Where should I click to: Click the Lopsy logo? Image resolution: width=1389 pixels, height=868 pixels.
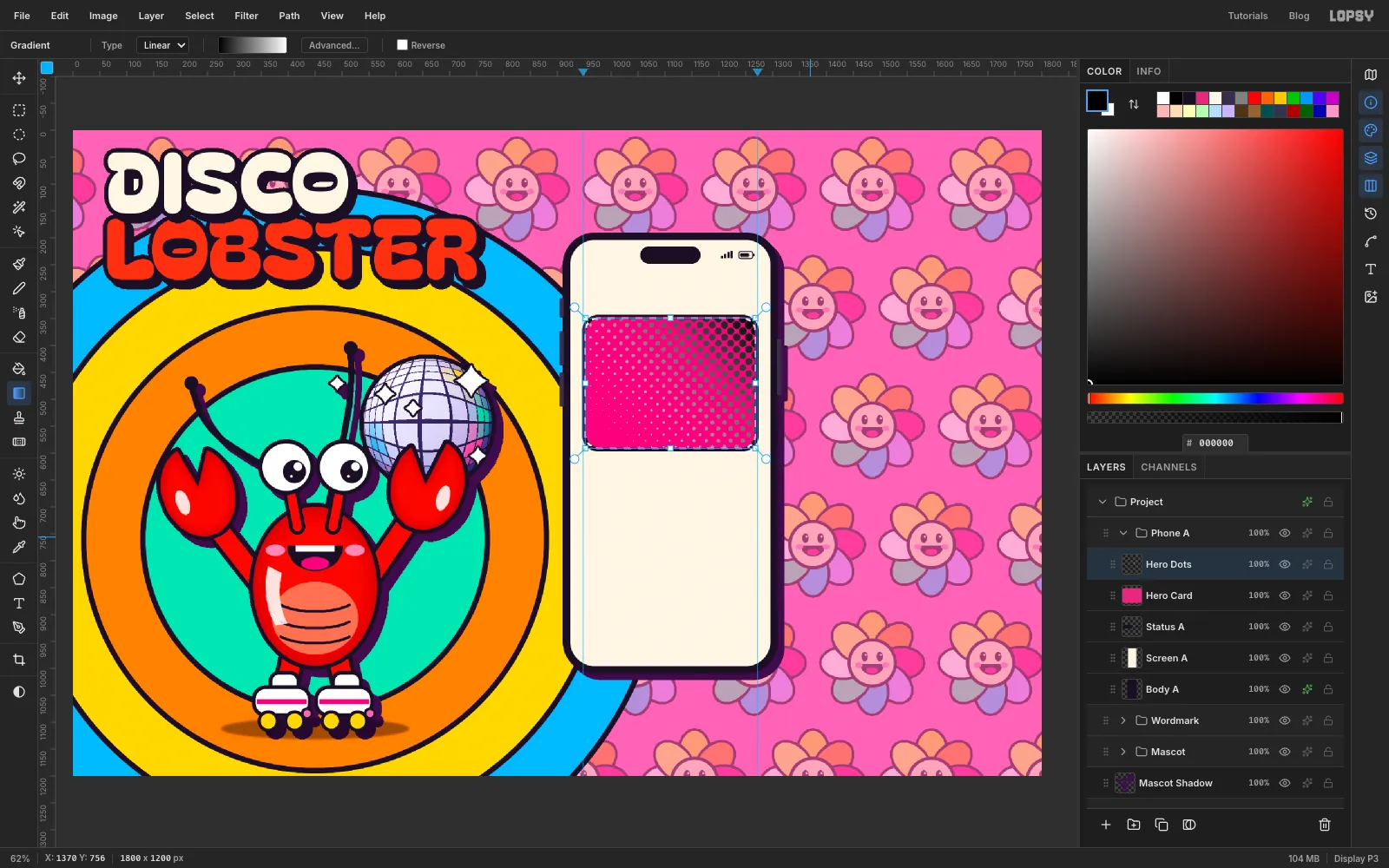1352,16
